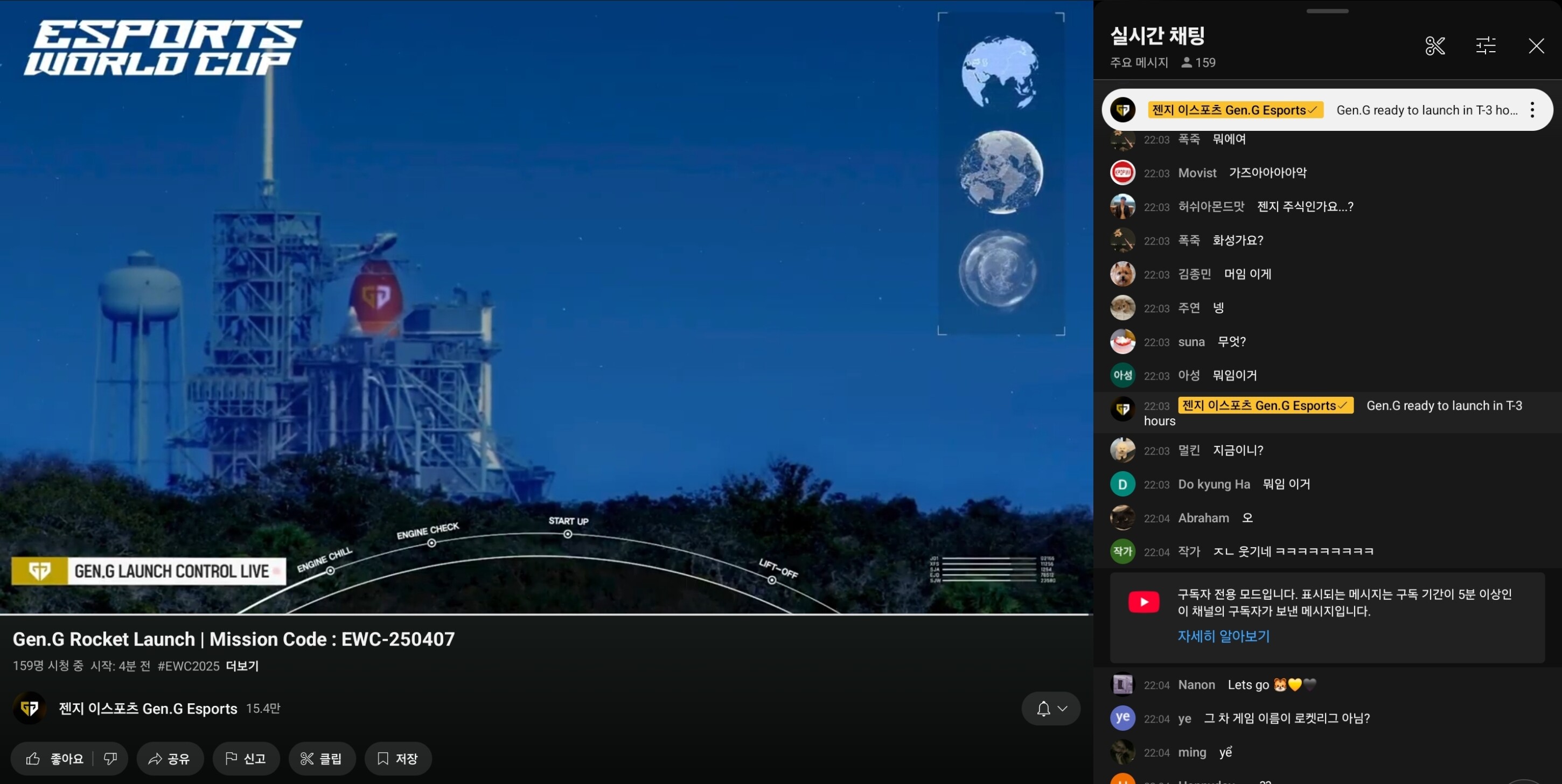Close the live chat panel
Viewport: 1562px width, 784px height.
[1536, 45]
